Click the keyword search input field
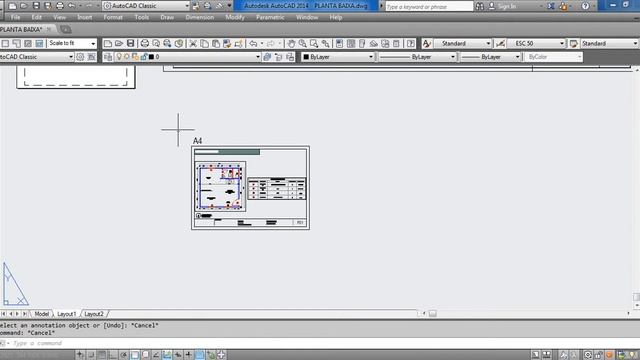The width and height of the screenshot is (640, 360). click(429, 7)
